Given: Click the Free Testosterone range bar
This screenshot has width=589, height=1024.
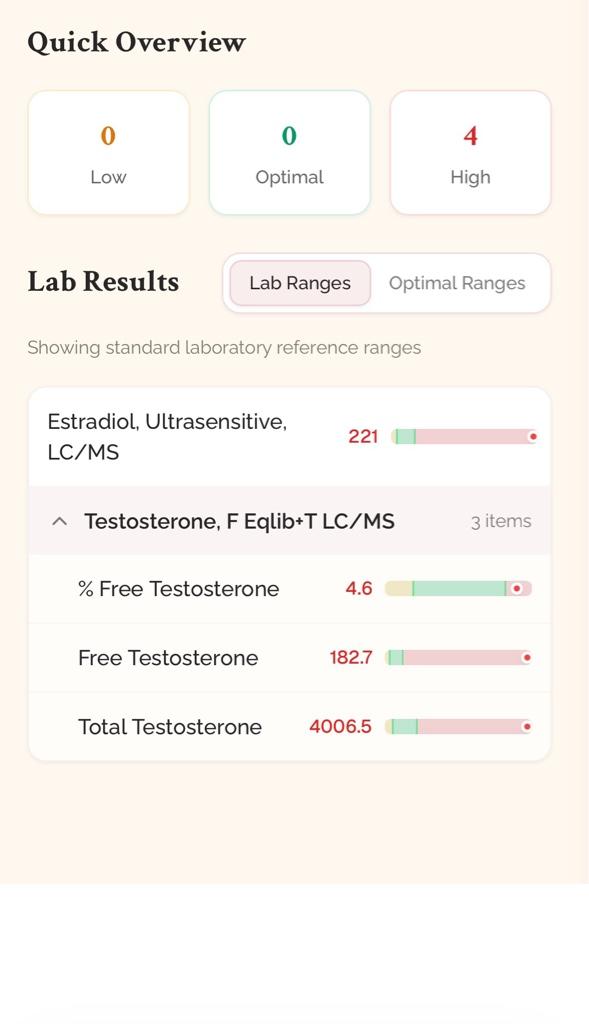Looking at the screenshot, I should click(x=458, y=658).
